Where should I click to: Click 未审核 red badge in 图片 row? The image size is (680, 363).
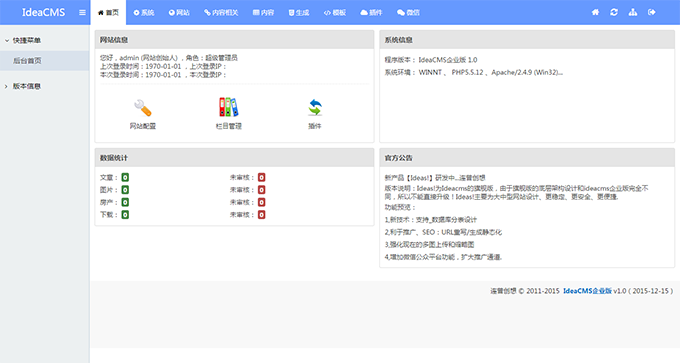(262, 190)
